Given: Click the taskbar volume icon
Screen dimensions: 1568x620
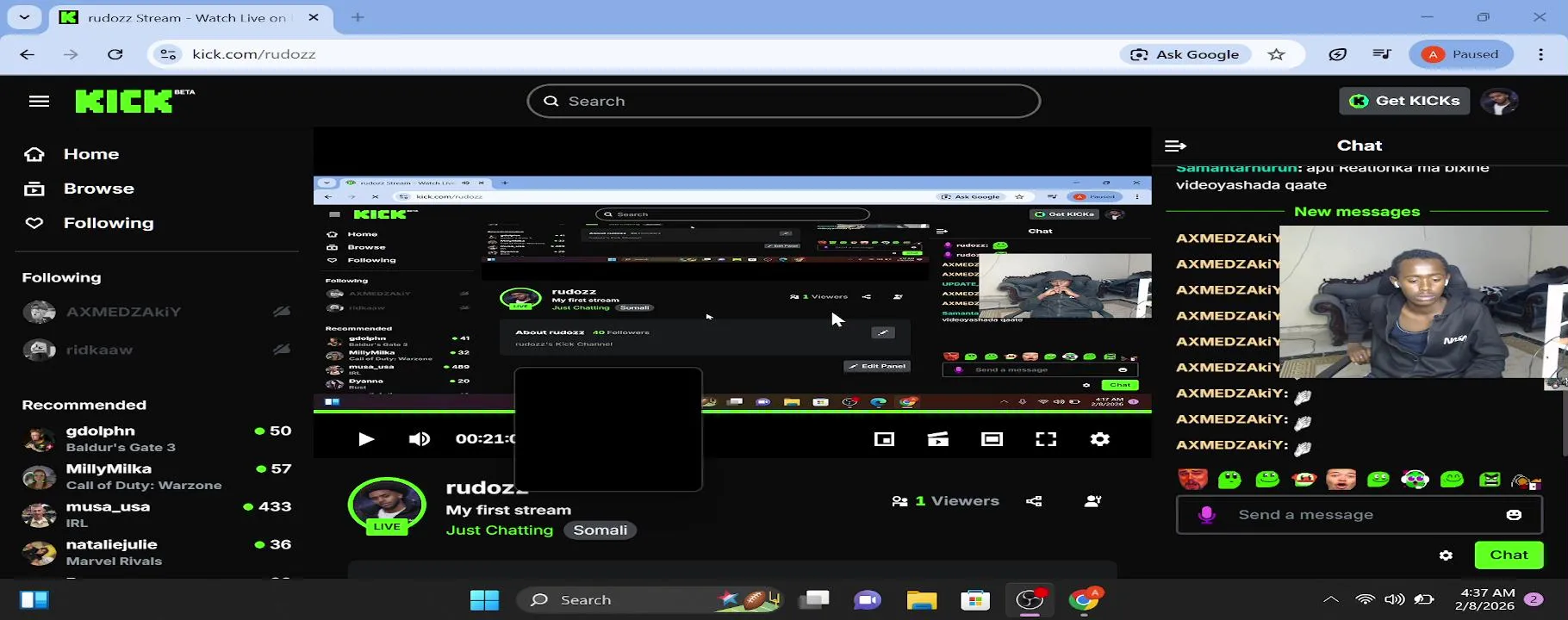Looking at the screenshot, I should point(1394,600).
